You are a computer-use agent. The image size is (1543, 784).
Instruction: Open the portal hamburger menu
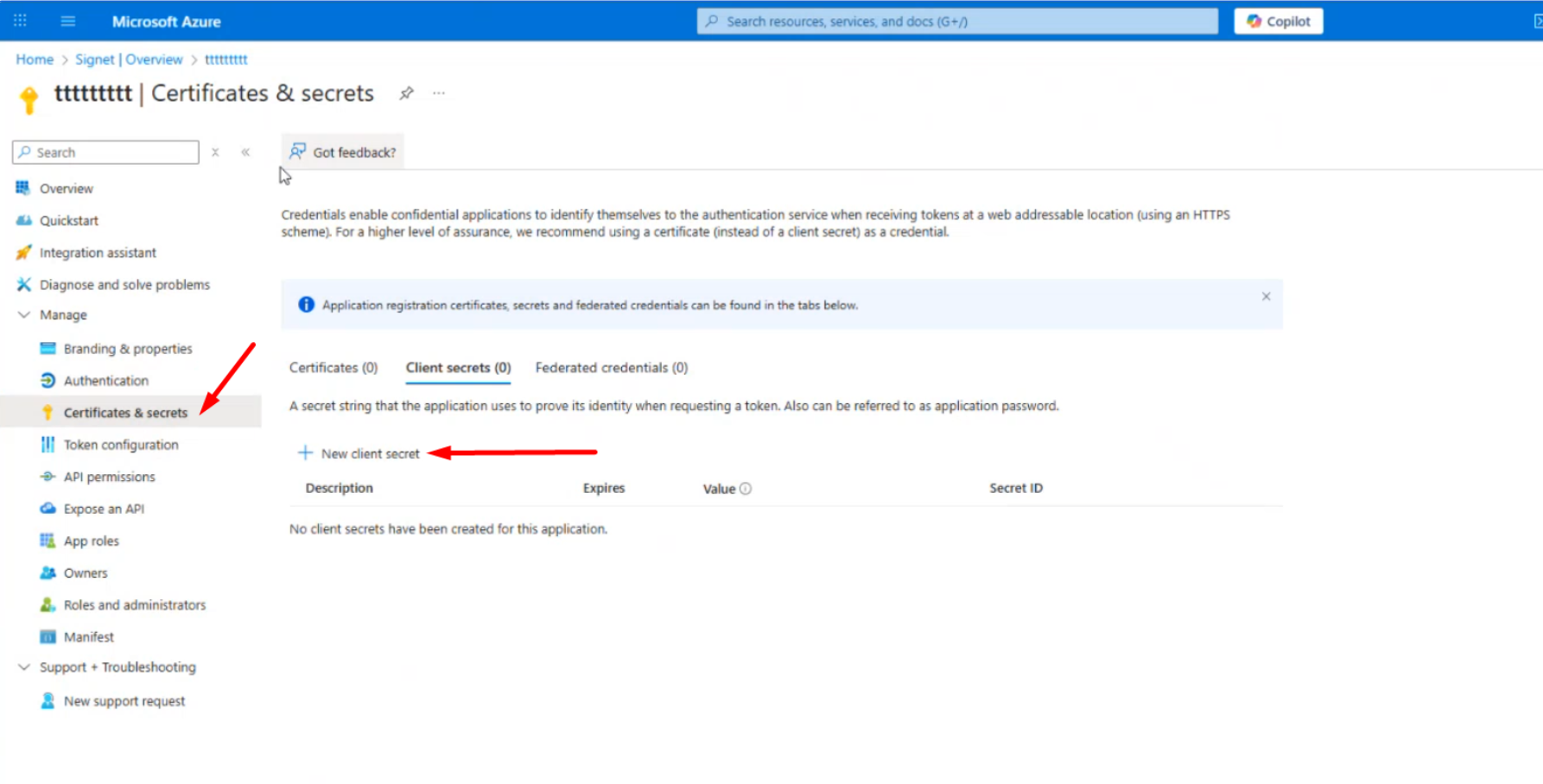coord(68,21)
